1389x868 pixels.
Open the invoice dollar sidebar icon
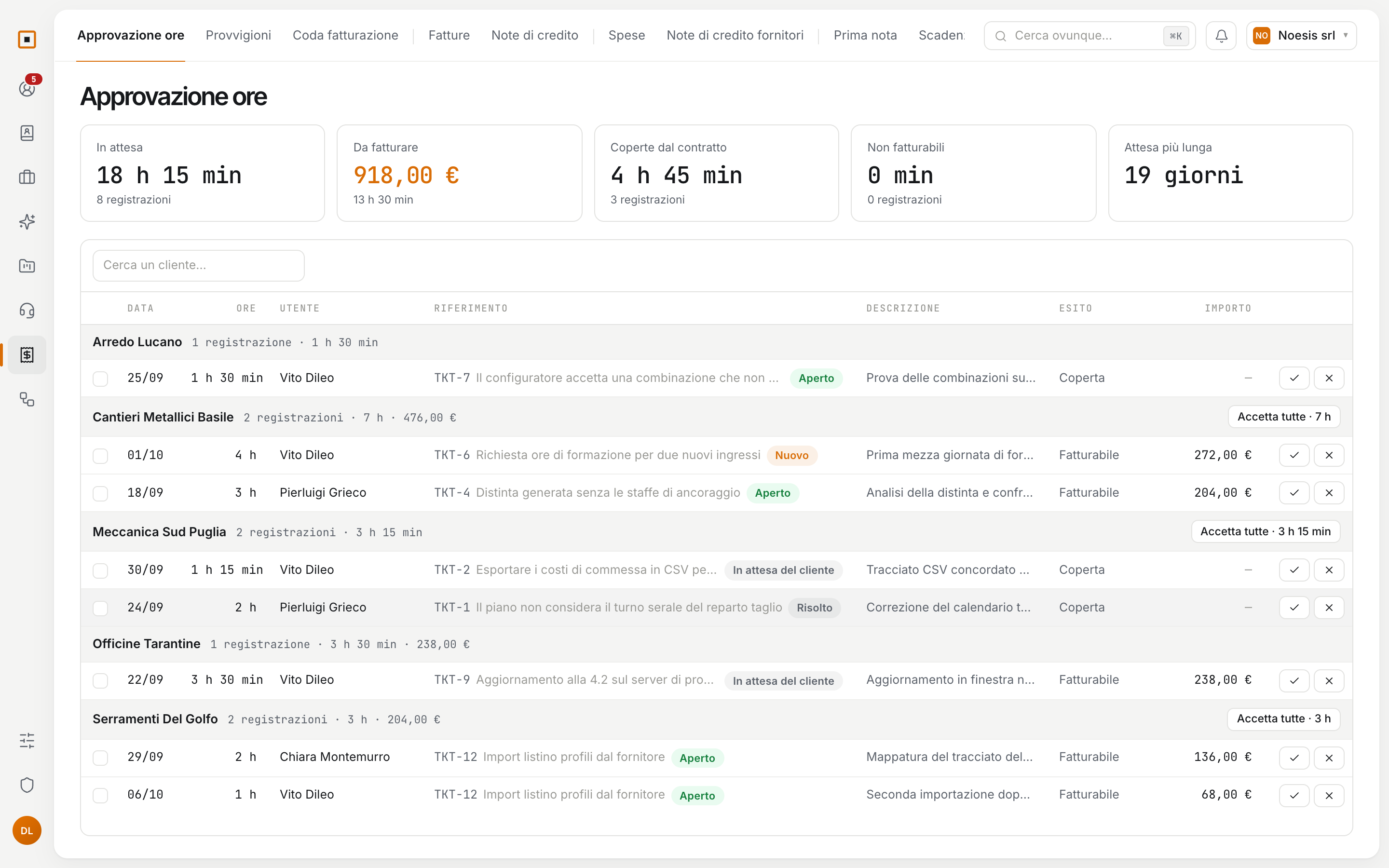(x=27, y=355)
